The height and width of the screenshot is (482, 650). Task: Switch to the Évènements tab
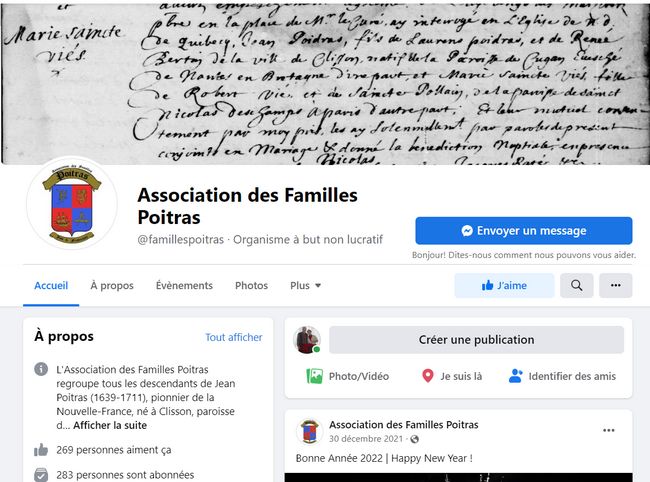tap(184, 286)
